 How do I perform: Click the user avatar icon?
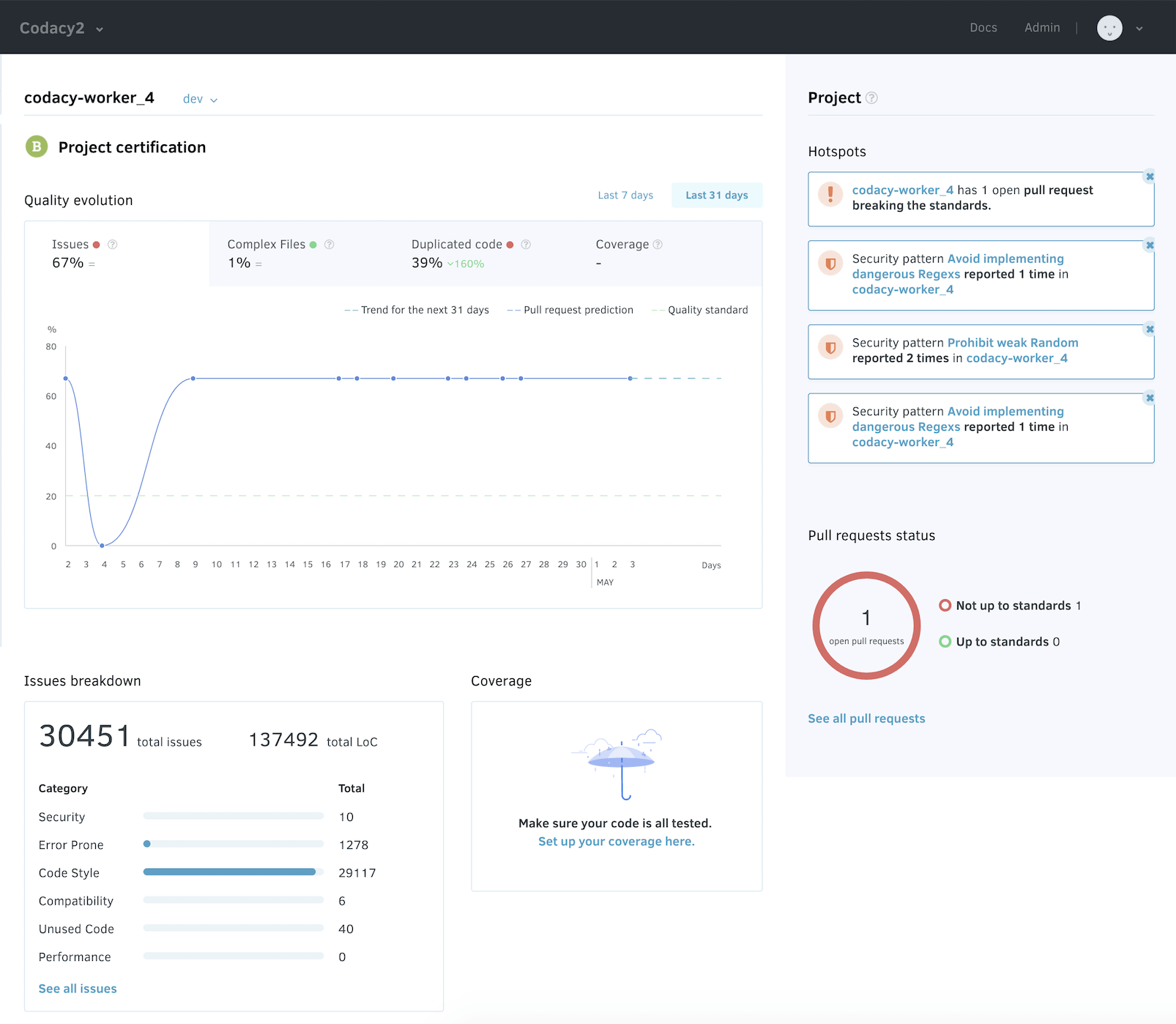point(1109,29)
